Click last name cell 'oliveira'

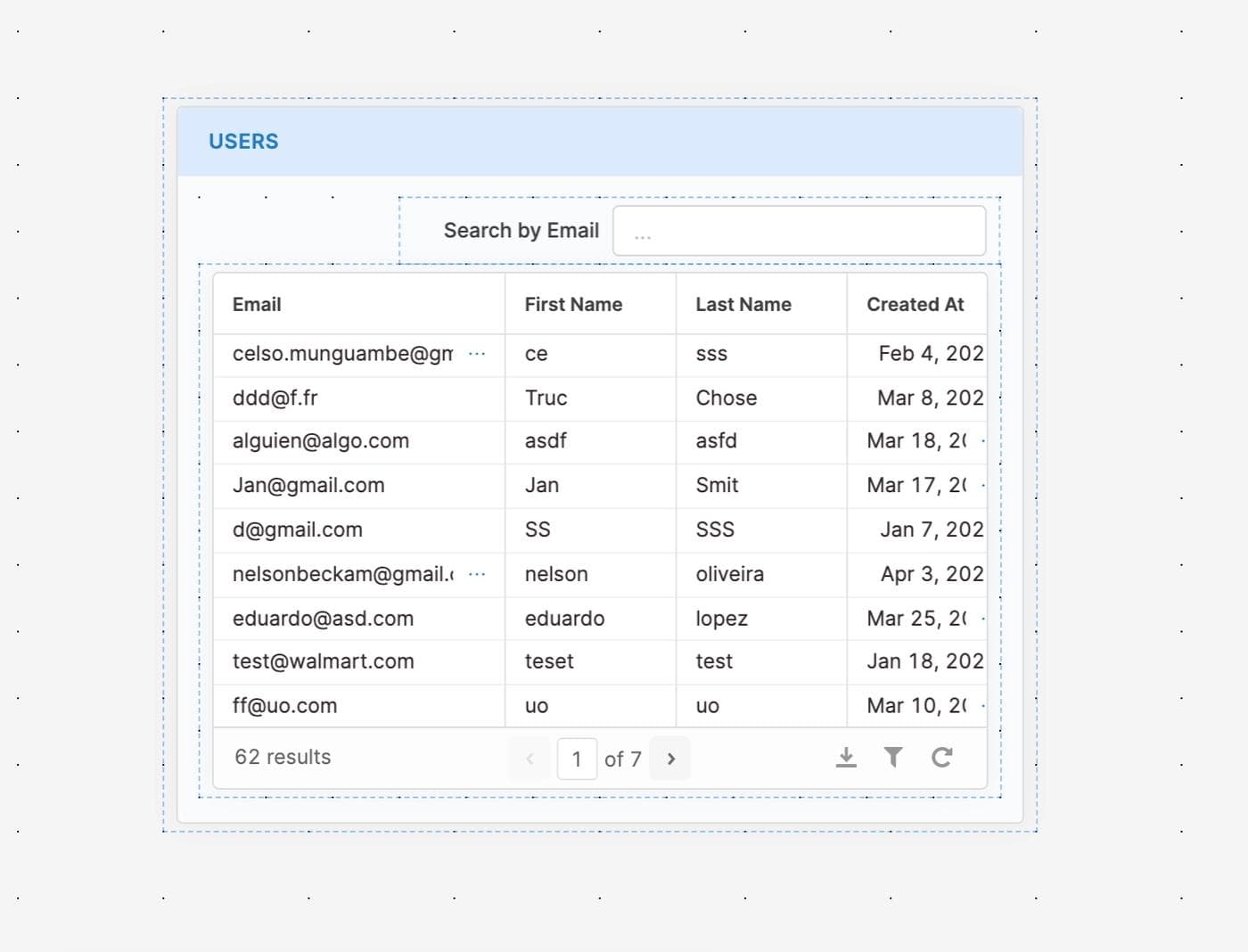pyautogui.click(x=729, y=574)
